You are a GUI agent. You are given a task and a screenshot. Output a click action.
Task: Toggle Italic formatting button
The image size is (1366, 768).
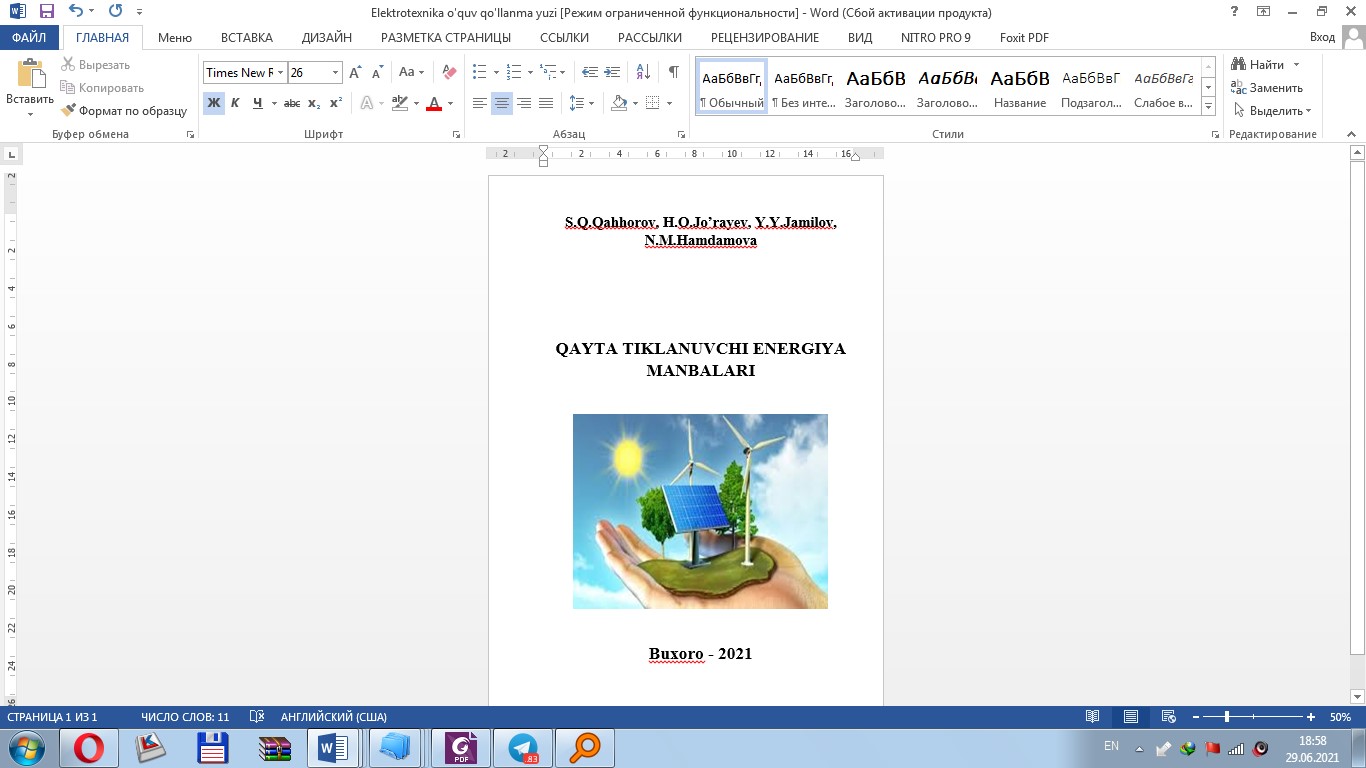pyautogui.click(x=235, y=103)
